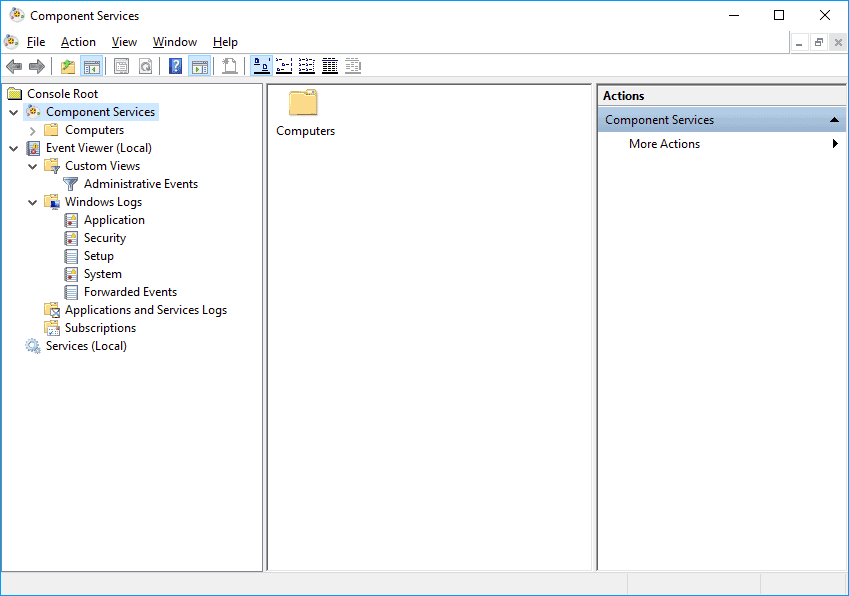Viewport: 849px width, 596px height.
Task: Select Component Services in the tree
Action: tap(100, 112)
